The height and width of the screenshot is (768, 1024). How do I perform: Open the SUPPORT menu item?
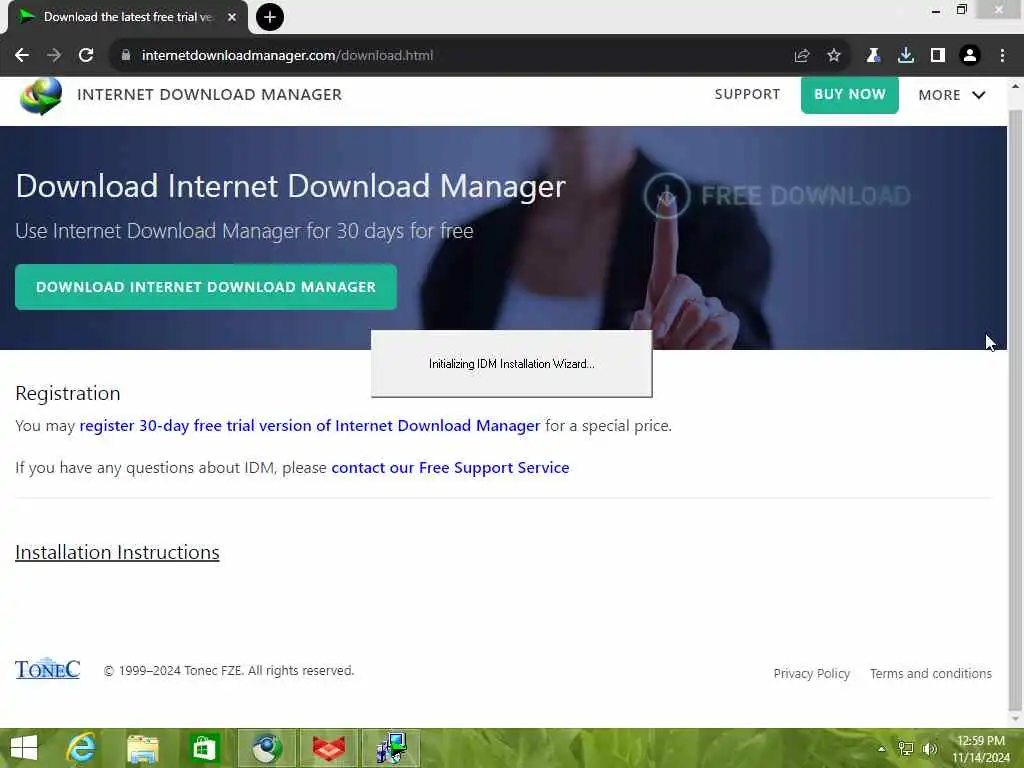click(x=747, y=94)
